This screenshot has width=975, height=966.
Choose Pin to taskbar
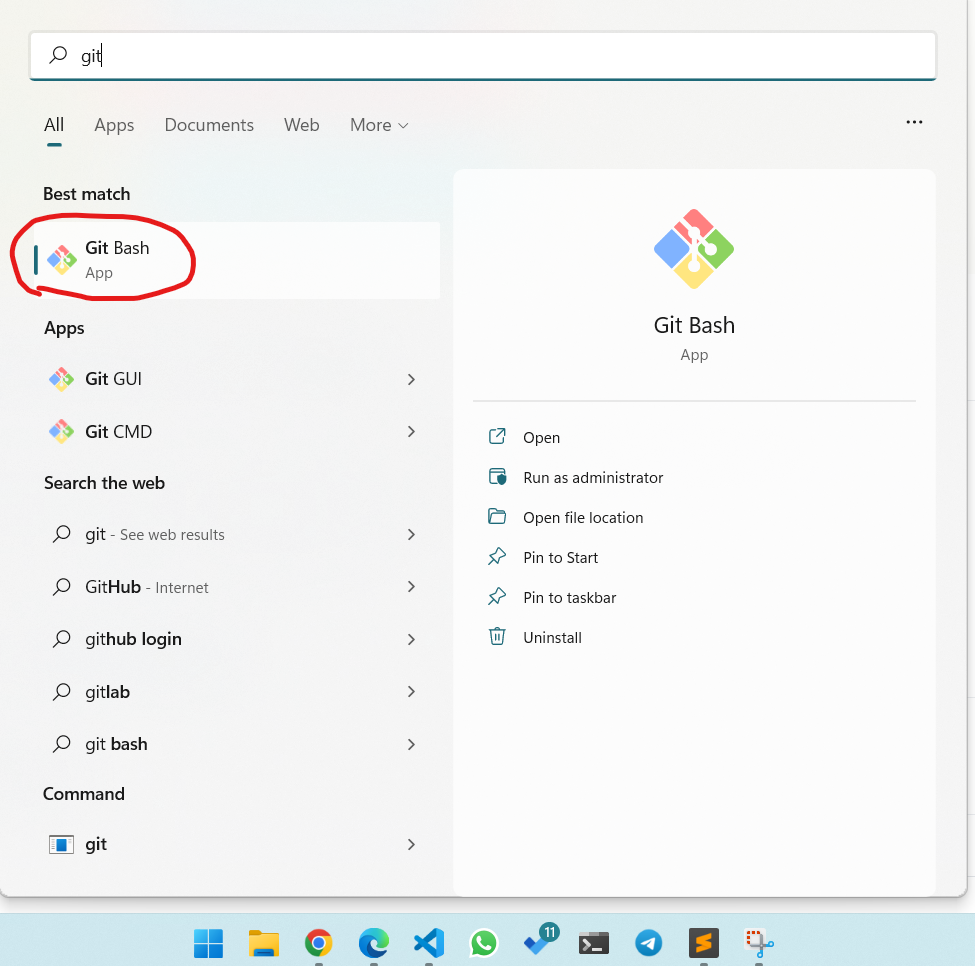click(570, 597)
